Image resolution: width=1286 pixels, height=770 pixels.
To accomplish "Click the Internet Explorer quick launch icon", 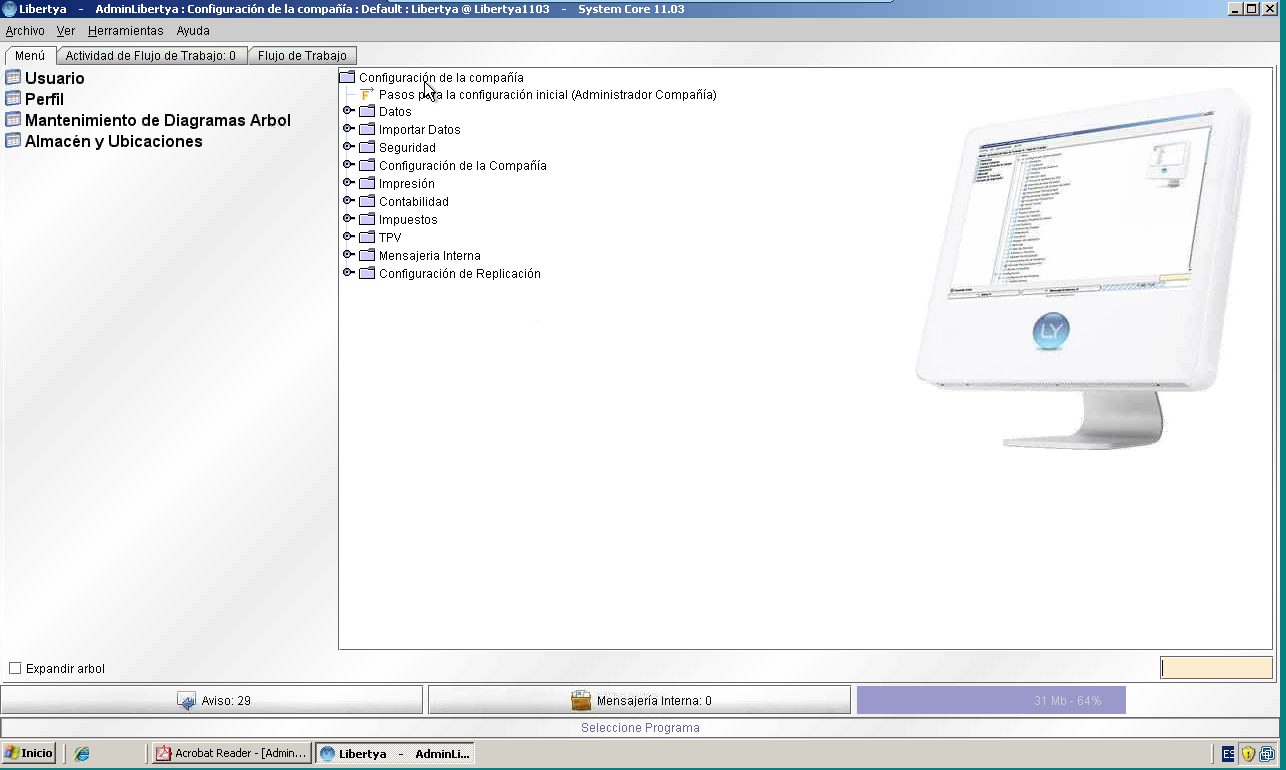I will point(82,754).
